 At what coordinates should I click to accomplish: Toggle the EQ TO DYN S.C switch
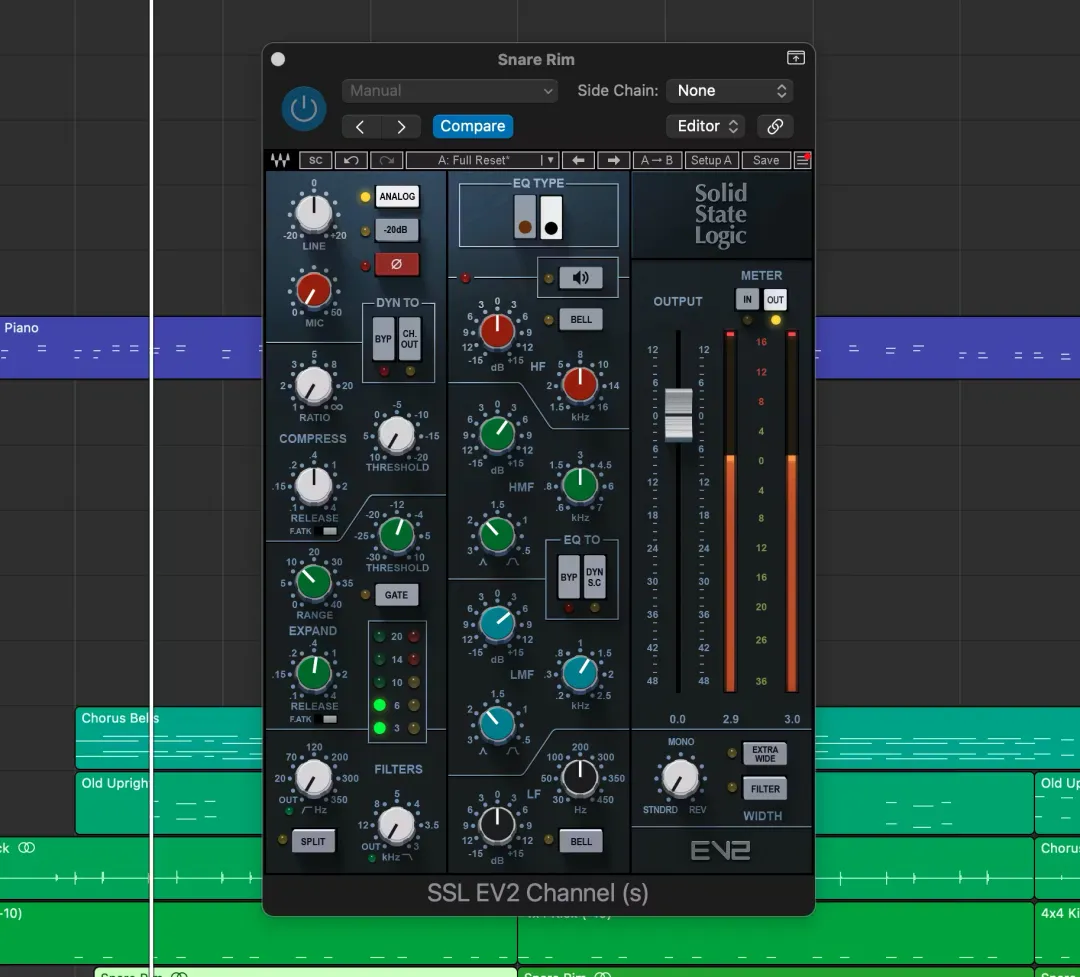coord(594,577)
